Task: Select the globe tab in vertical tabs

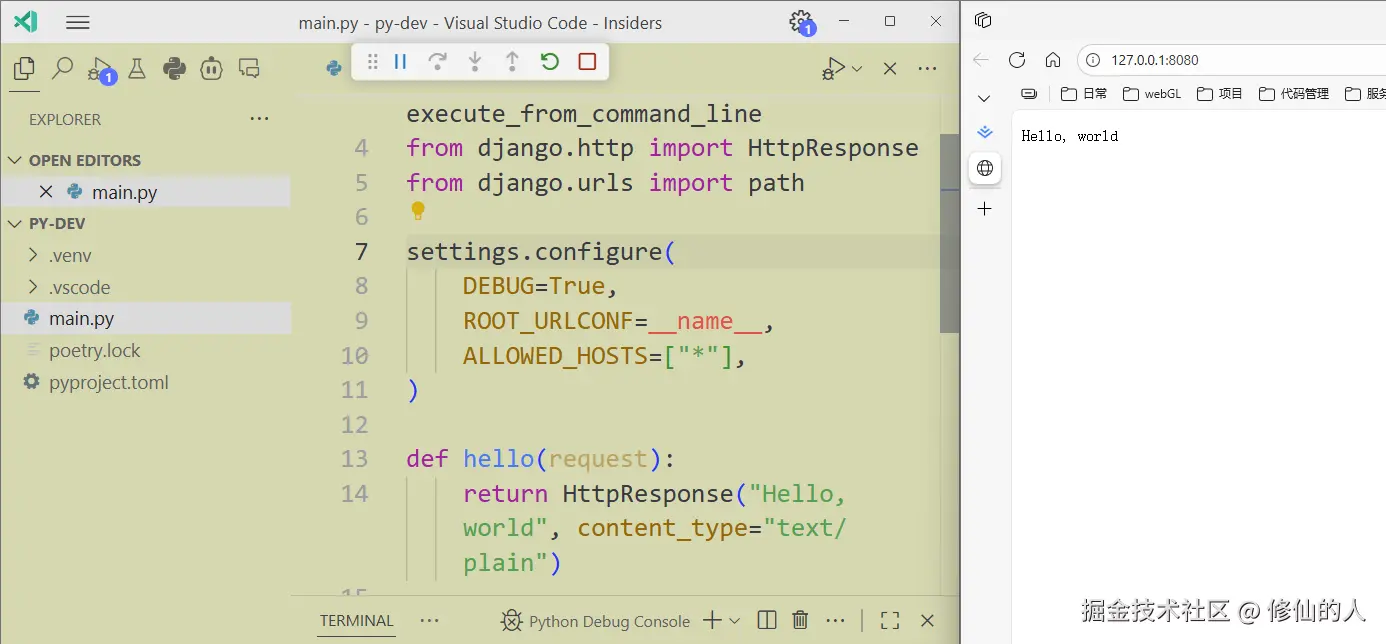Action: (x=985, y=168)
